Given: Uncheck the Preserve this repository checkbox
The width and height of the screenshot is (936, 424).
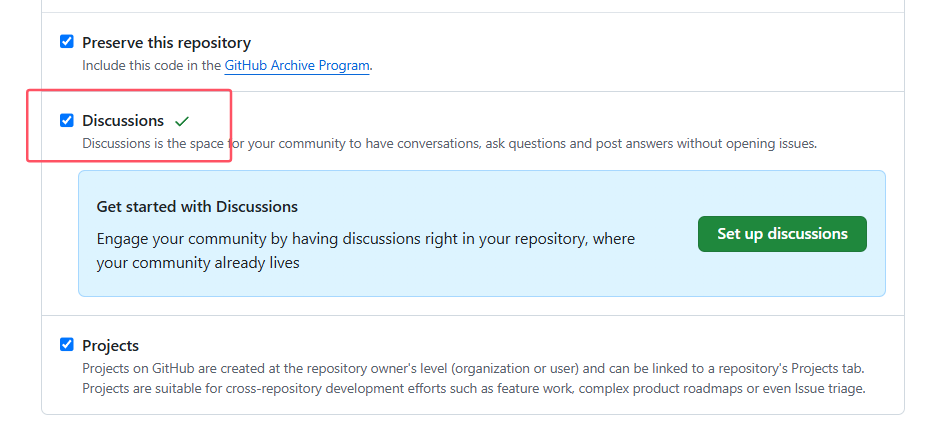Looking at the screenshot, I should (x=67, y=42).
